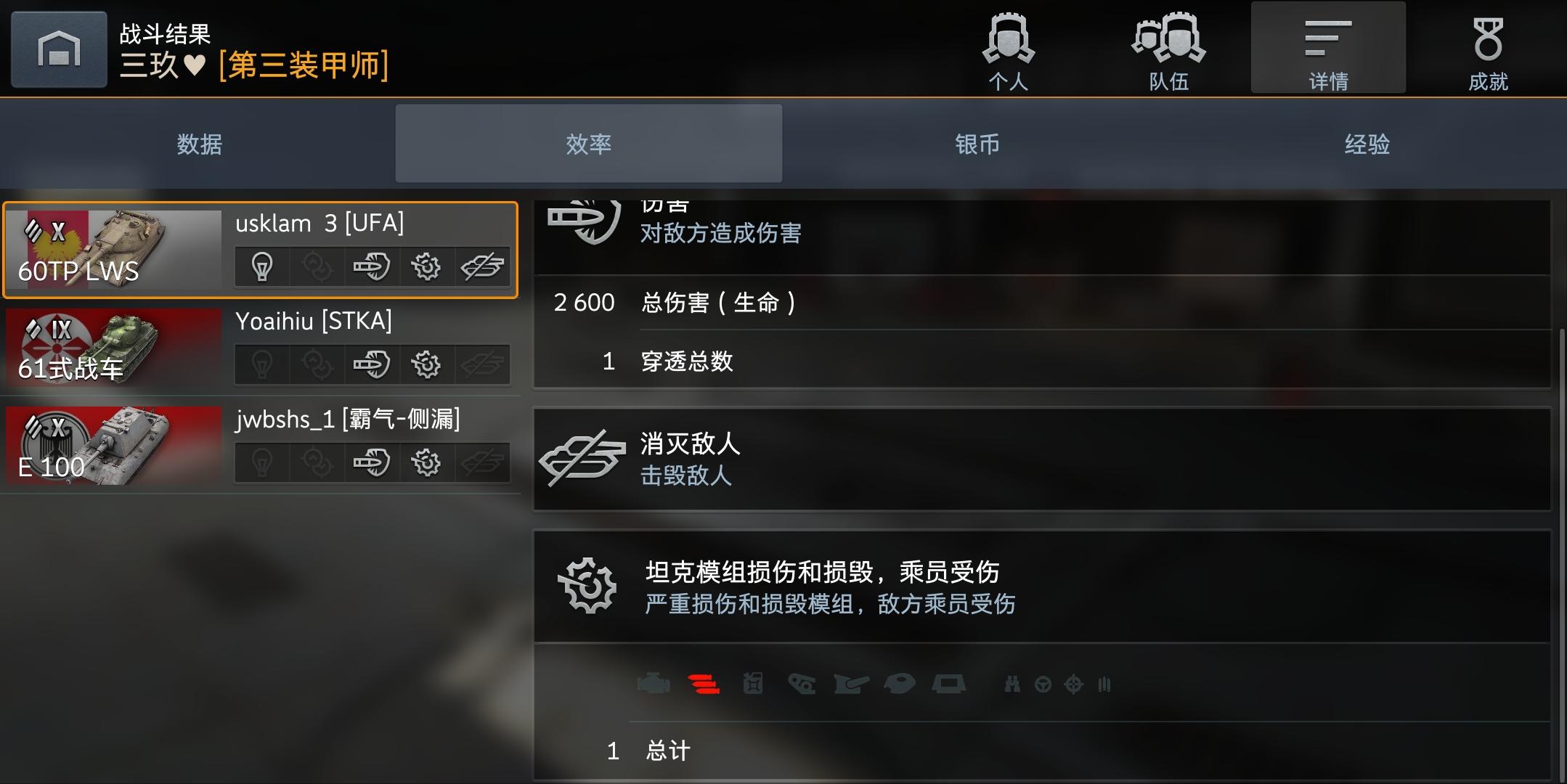This screenshot has height=784, width=1567.
Task: Select the Yoaihiu [STKA] player row
Action: tap(261, 348)
